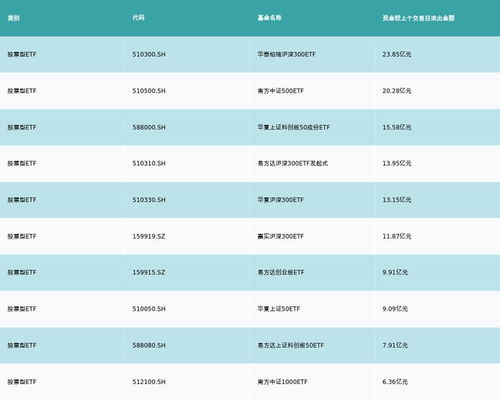Screen dimensions: 500x400
Task: Select code 159915.SZ
Action: pos(149,272)
